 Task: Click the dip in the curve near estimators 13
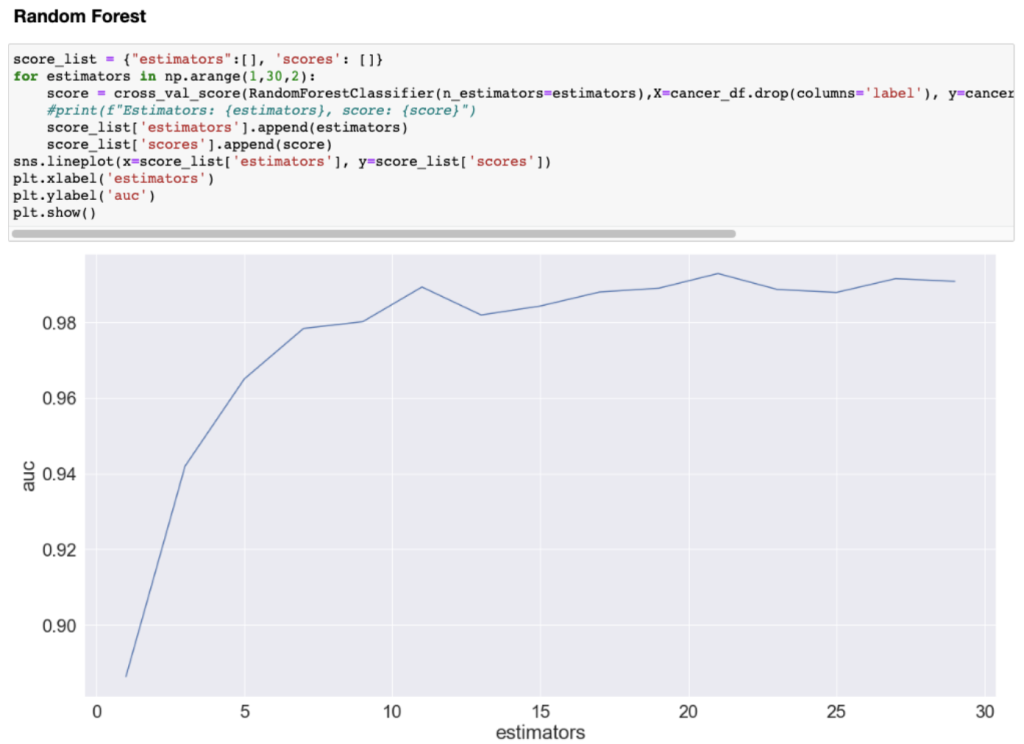pyautogui.click(x=482, y=315)
